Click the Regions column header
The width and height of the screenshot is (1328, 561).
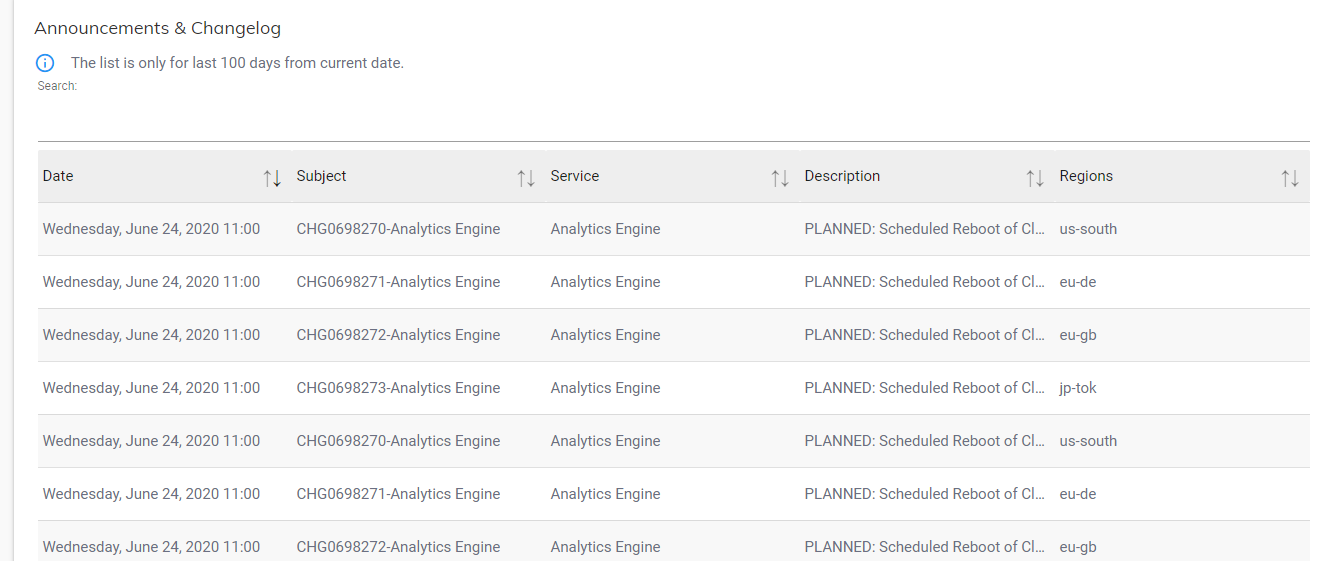(1086, 176)
